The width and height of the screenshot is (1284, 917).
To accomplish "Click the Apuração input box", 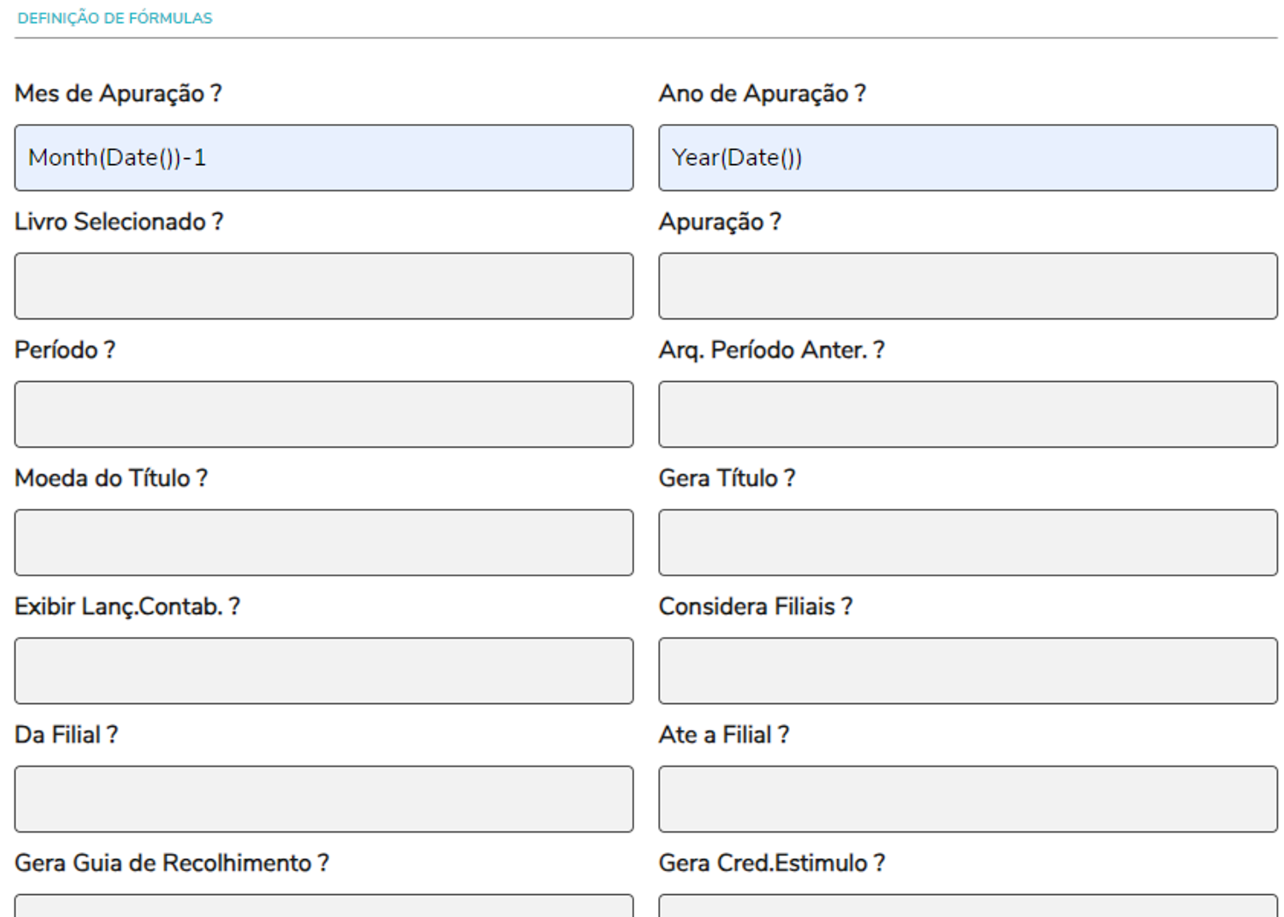I will (x=967, y=286).
